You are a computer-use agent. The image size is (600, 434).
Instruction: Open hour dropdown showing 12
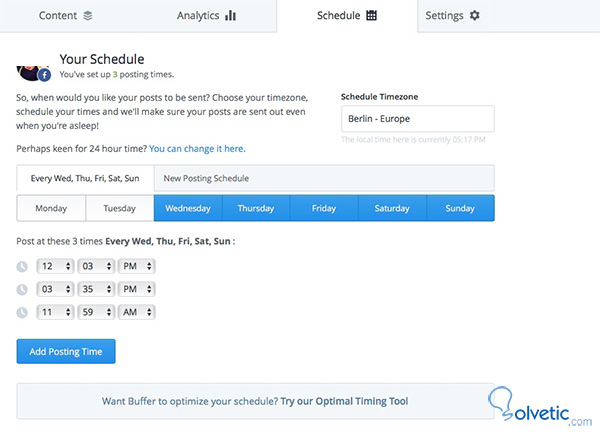click(54, 266)
